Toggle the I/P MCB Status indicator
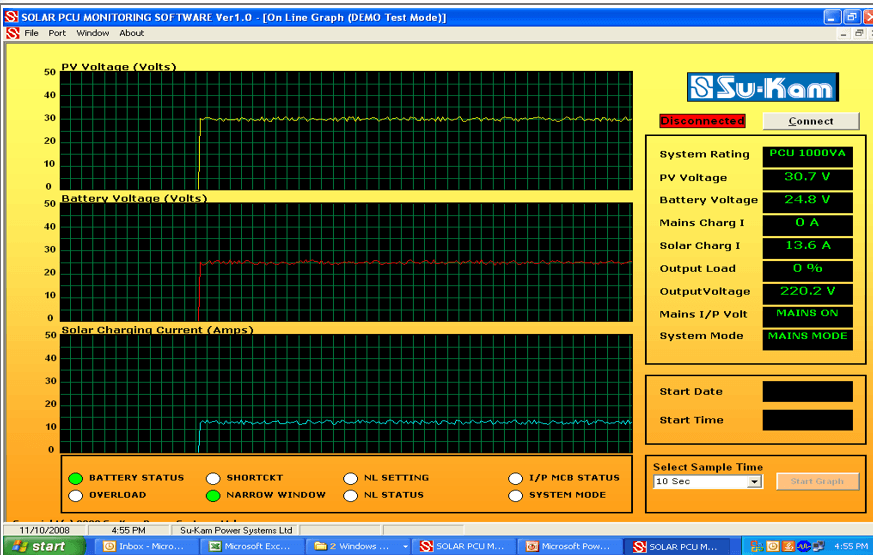 [x=515, y=478]
